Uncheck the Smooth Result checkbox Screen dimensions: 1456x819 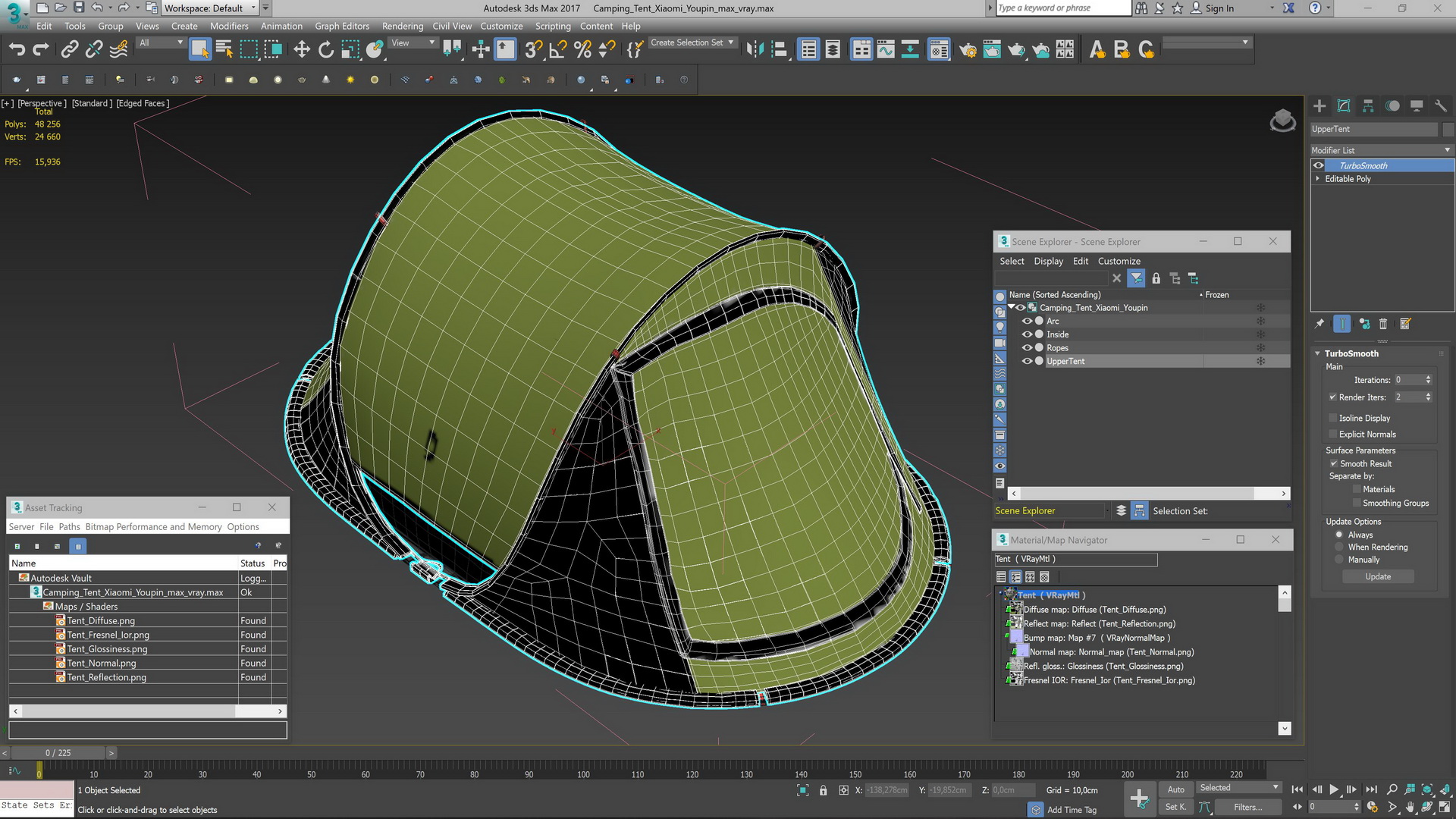pos(1333,463)
